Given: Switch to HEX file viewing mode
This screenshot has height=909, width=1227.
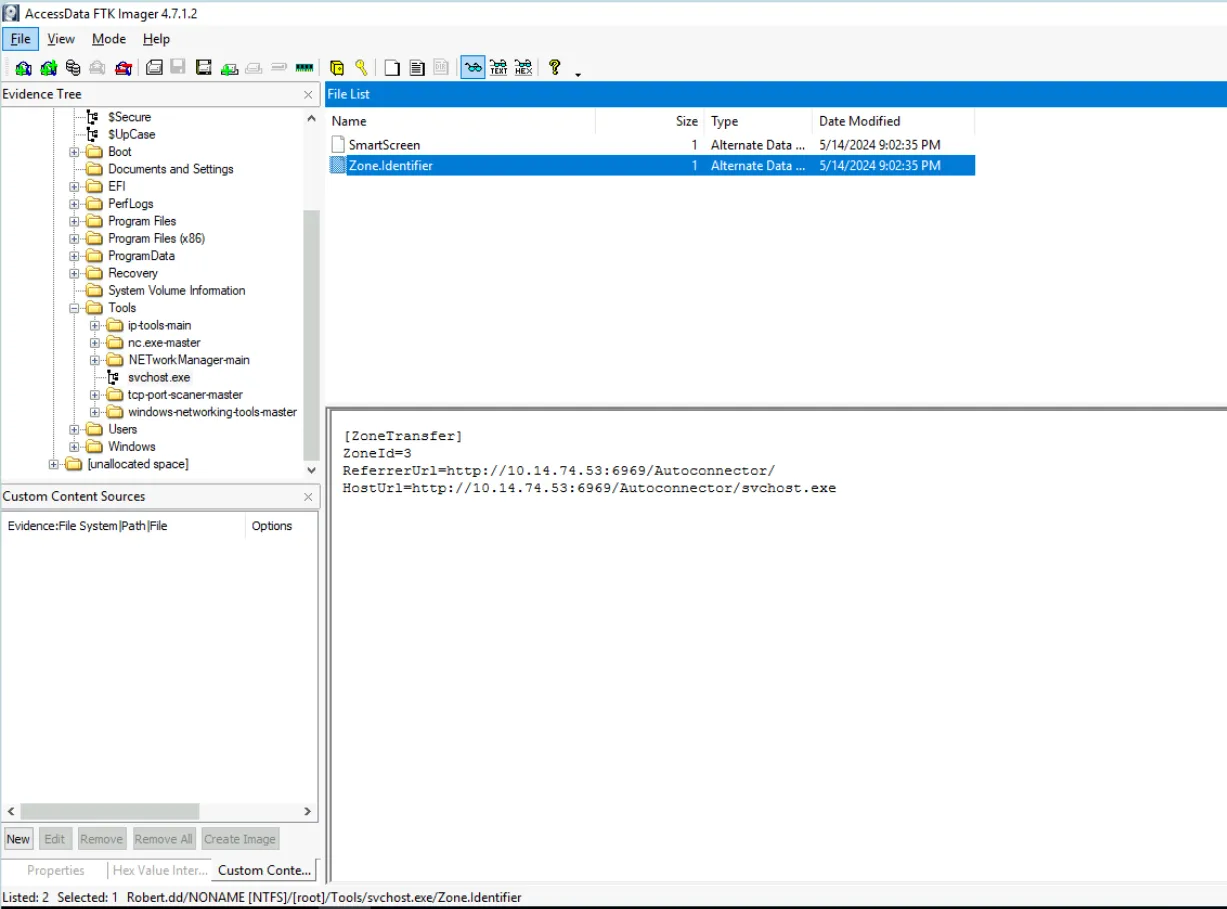Looking at the screenshot, I should [x=523, y=68].
